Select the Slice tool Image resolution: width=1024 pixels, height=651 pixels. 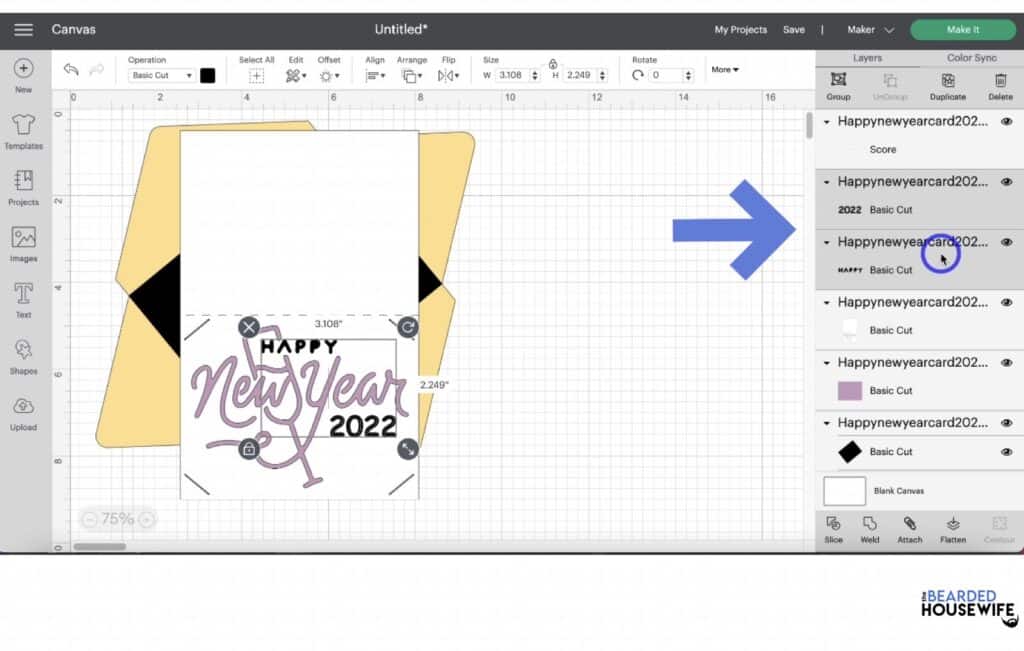point(834,530)
